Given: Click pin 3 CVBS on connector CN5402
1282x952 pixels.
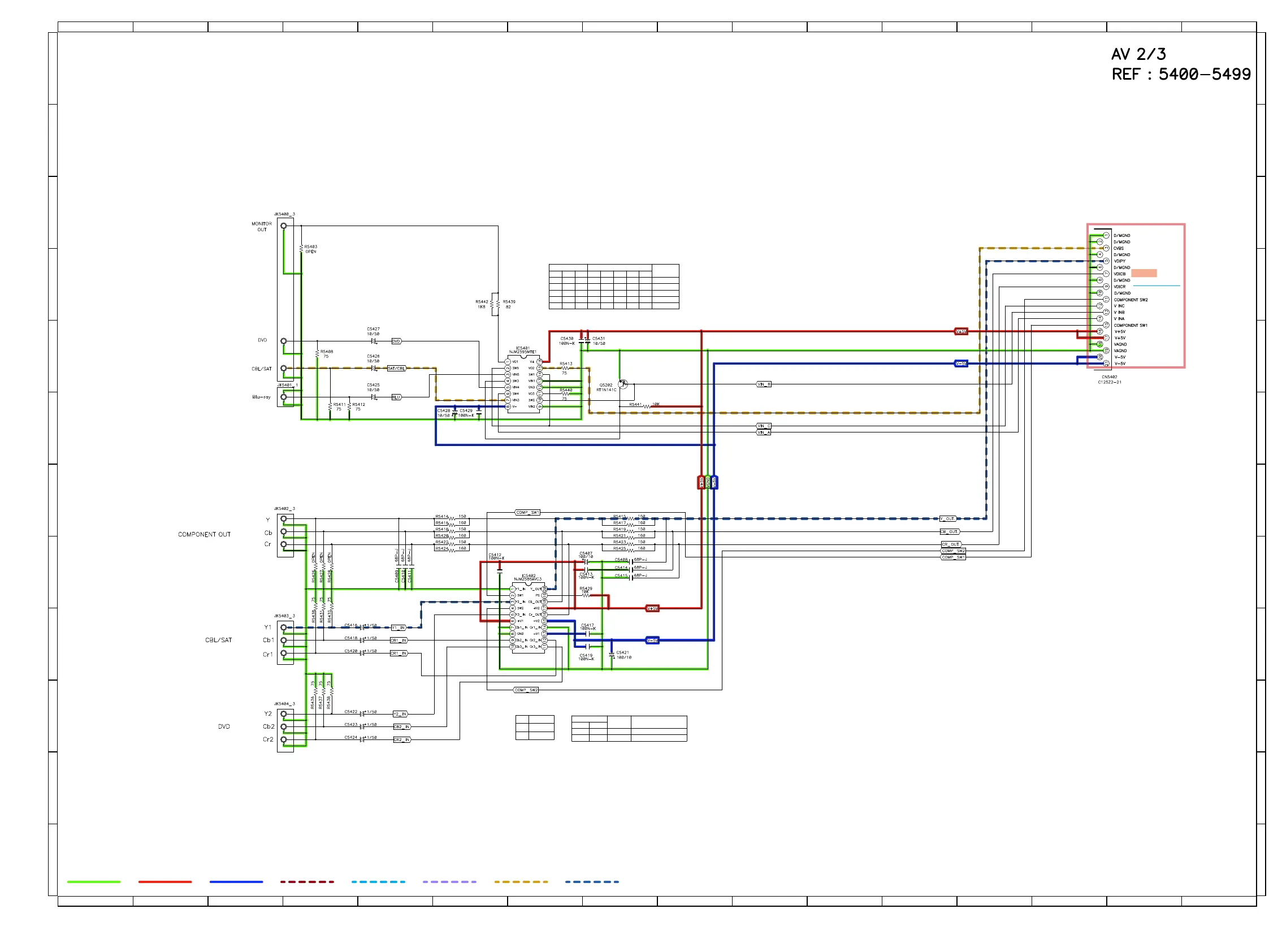Looking at the screenshot, I should click(1106, 248).
